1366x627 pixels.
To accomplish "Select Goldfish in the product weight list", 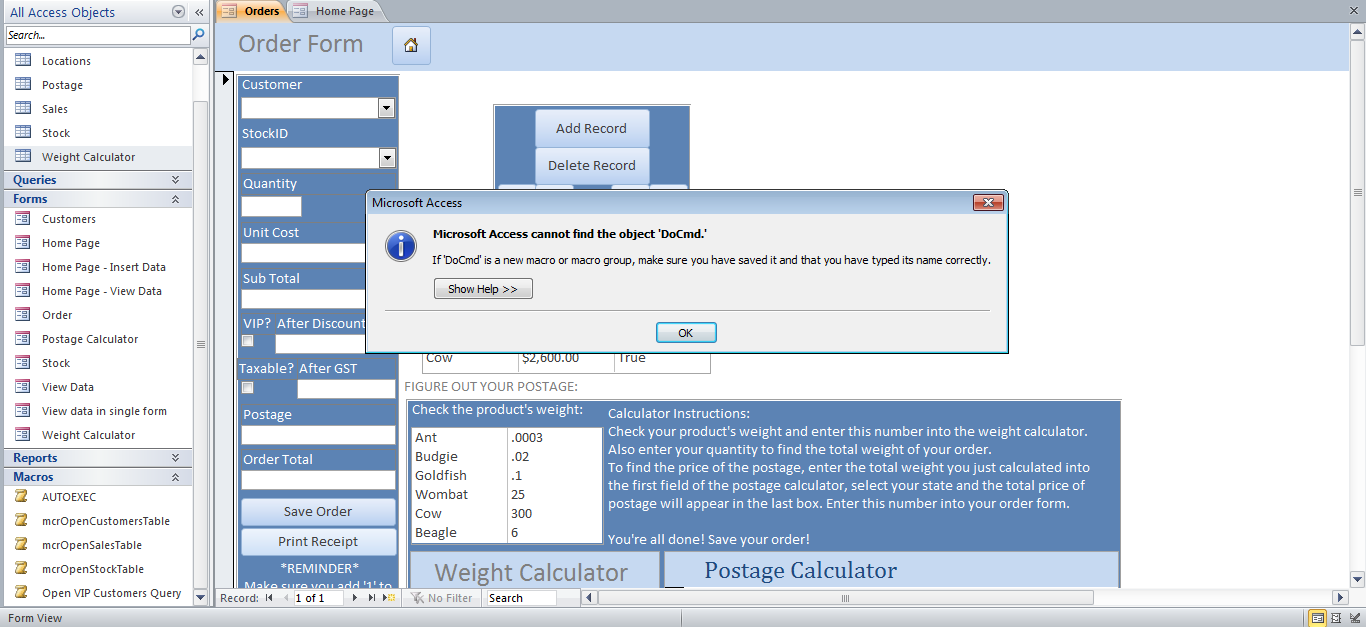I will (x=506, y=475).
